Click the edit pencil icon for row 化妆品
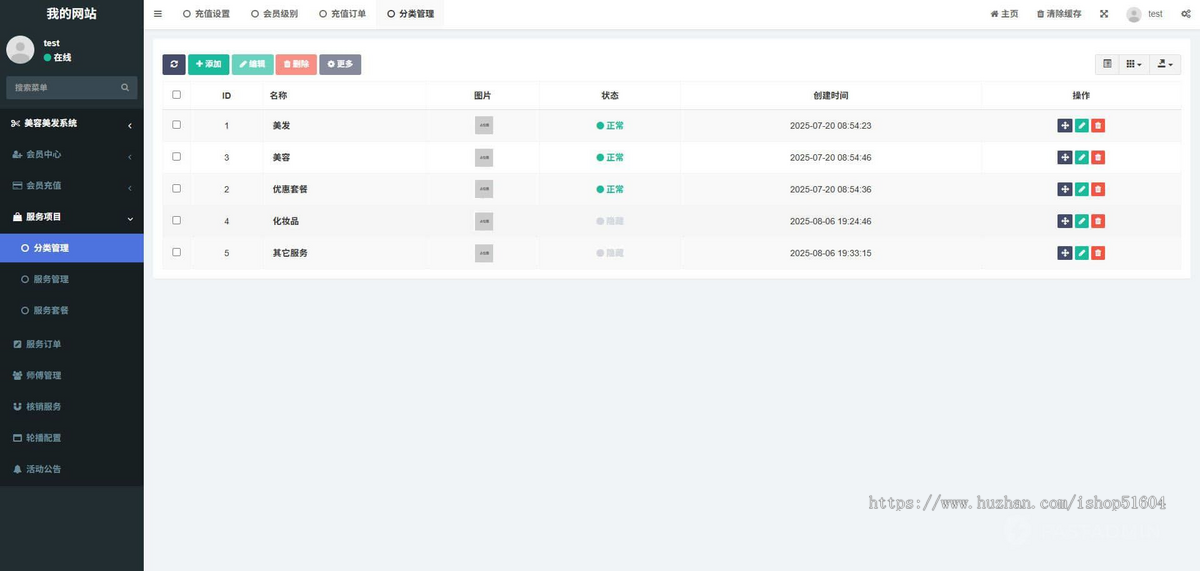 point(1081,221)
